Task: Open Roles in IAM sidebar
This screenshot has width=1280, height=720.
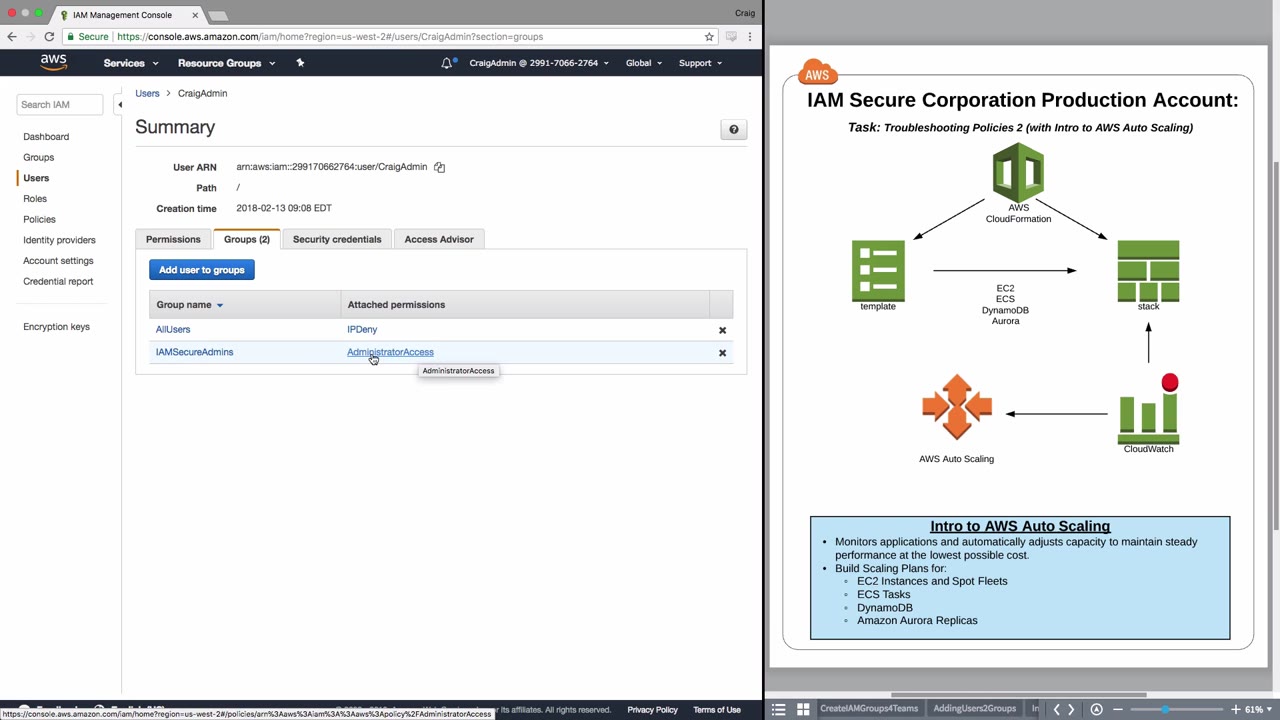Action: pos(35,199)
